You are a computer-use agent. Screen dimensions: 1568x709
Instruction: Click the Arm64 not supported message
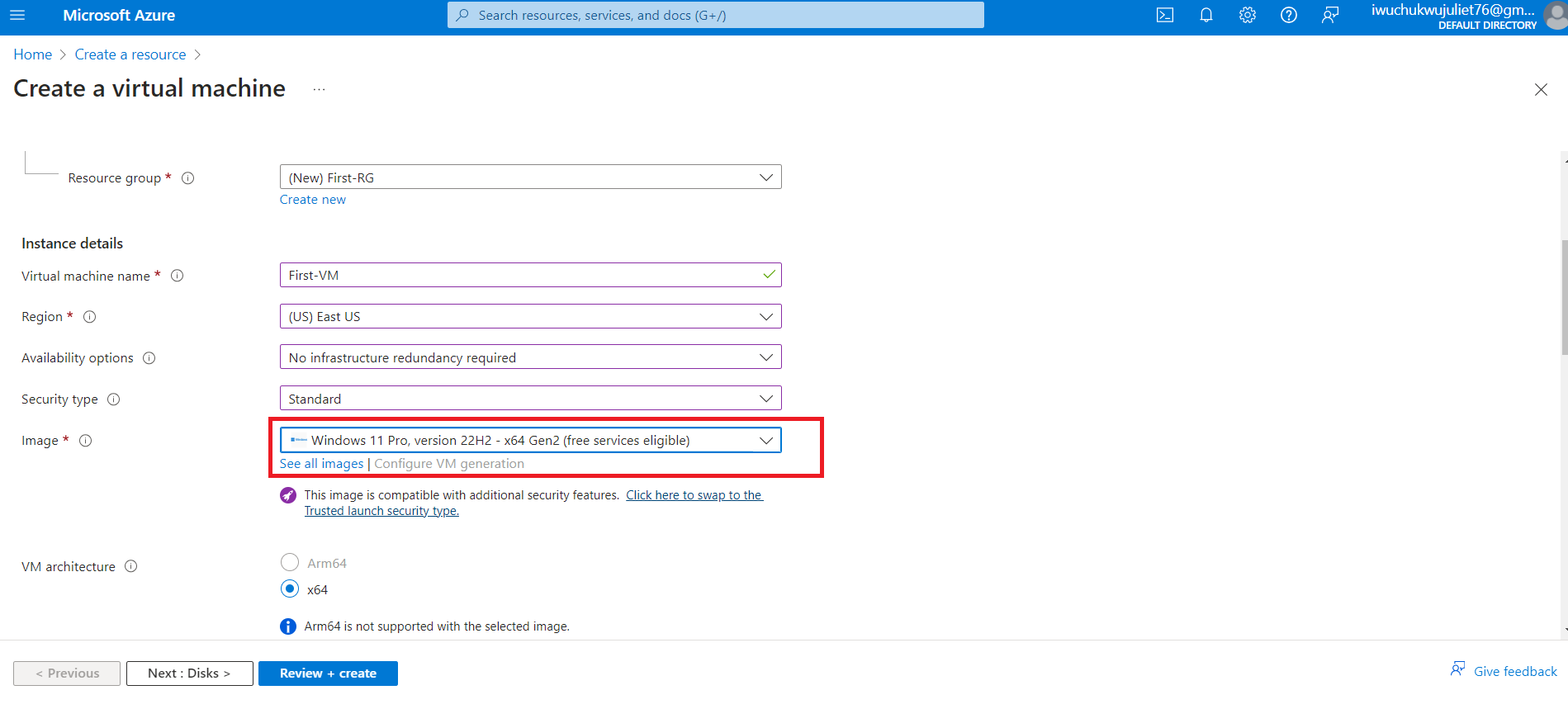tap(437, 626)
